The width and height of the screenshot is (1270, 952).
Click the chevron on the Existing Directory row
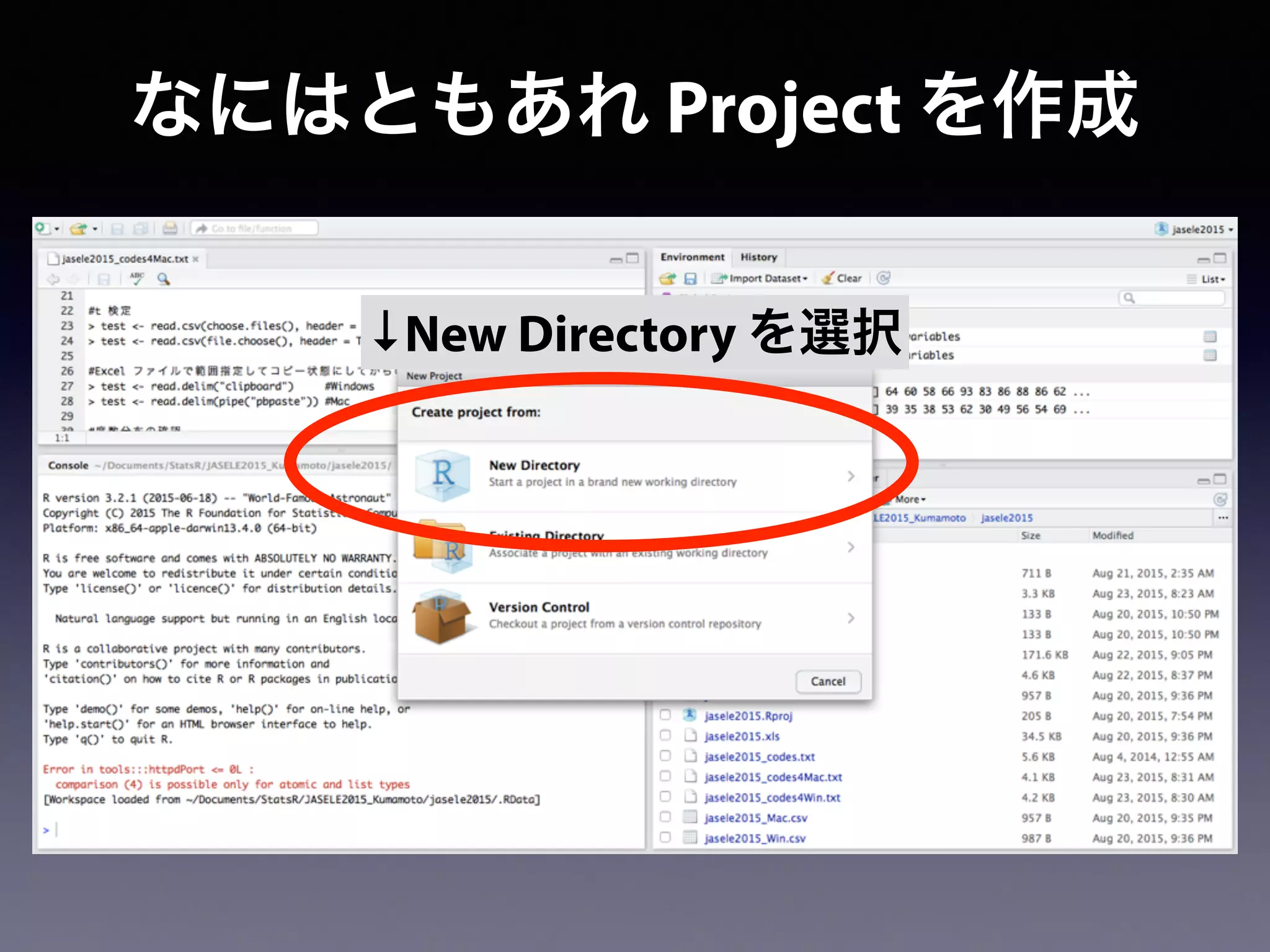[x=851, y=547]
